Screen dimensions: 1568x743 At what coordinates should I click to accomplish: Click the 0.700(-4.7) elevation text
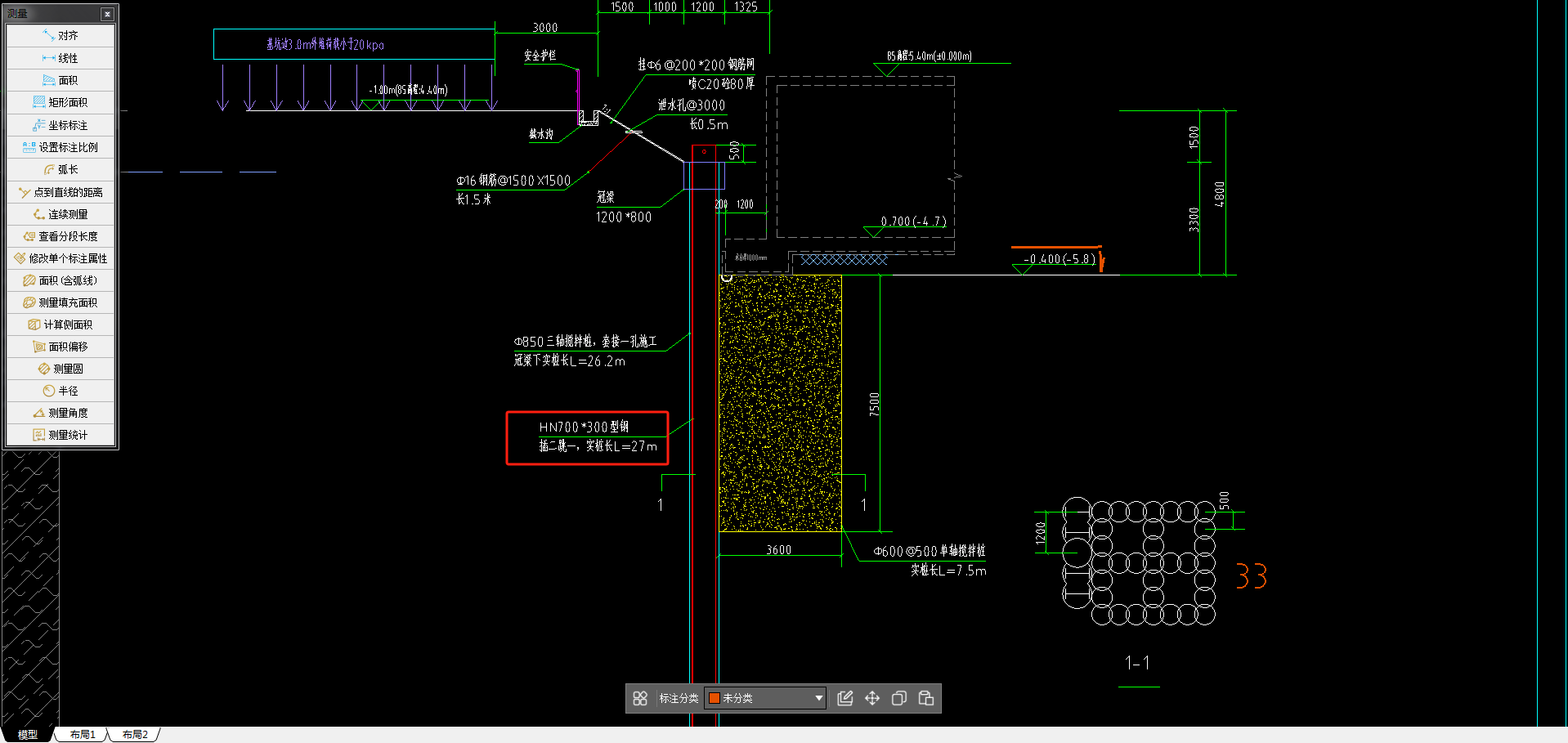(913, 222)
